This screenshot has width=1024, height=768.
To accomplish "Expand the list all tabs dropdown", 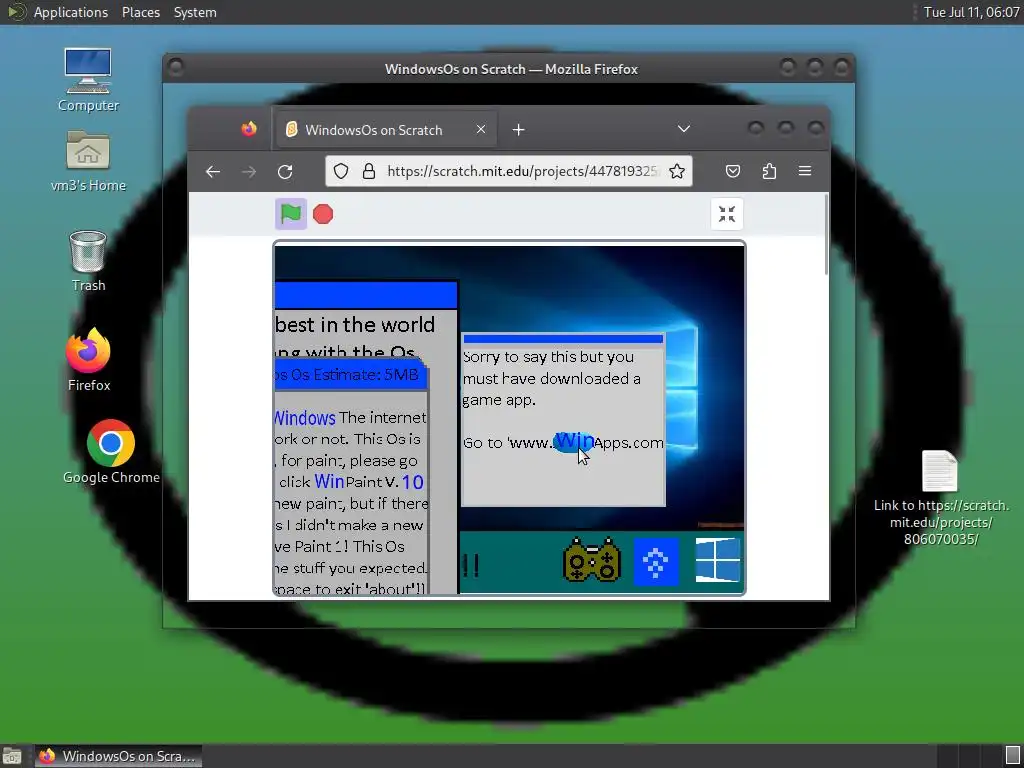I will click(x=684, y=129).
